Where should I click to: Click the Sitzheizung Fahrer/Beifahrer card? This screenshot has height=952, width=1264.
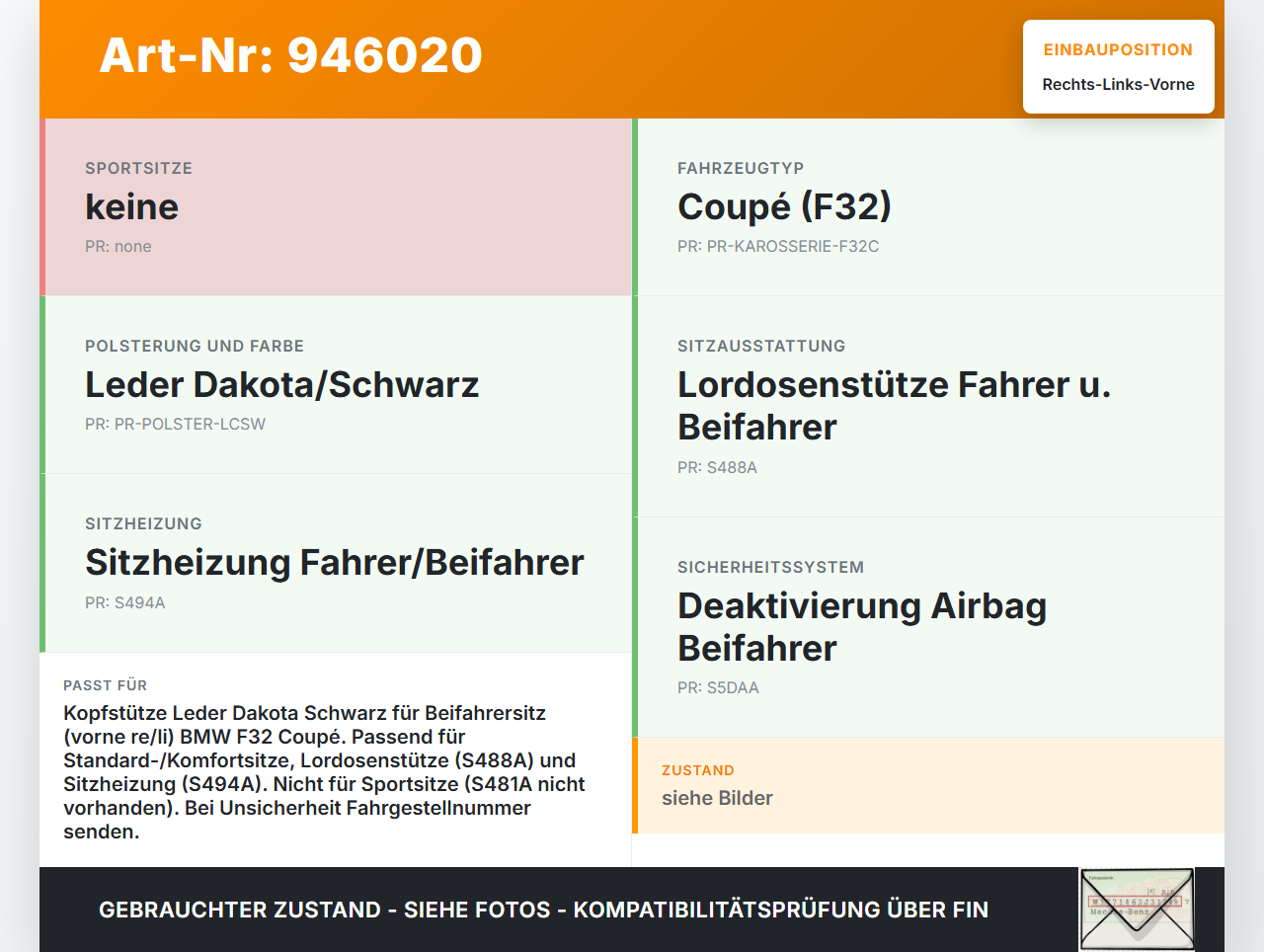[336, 563]
